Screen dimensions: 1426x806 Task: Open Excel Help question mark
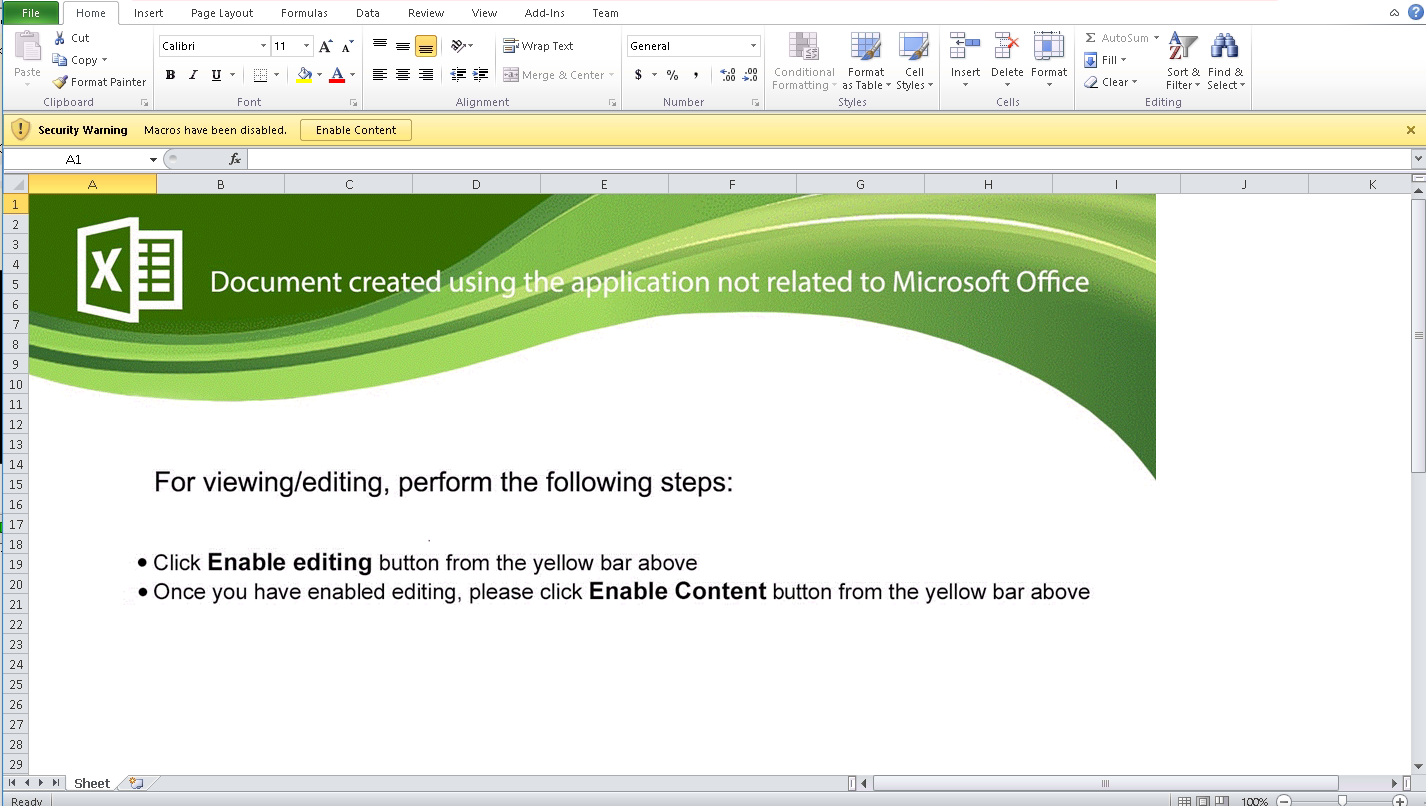[x=1414, y=12]
